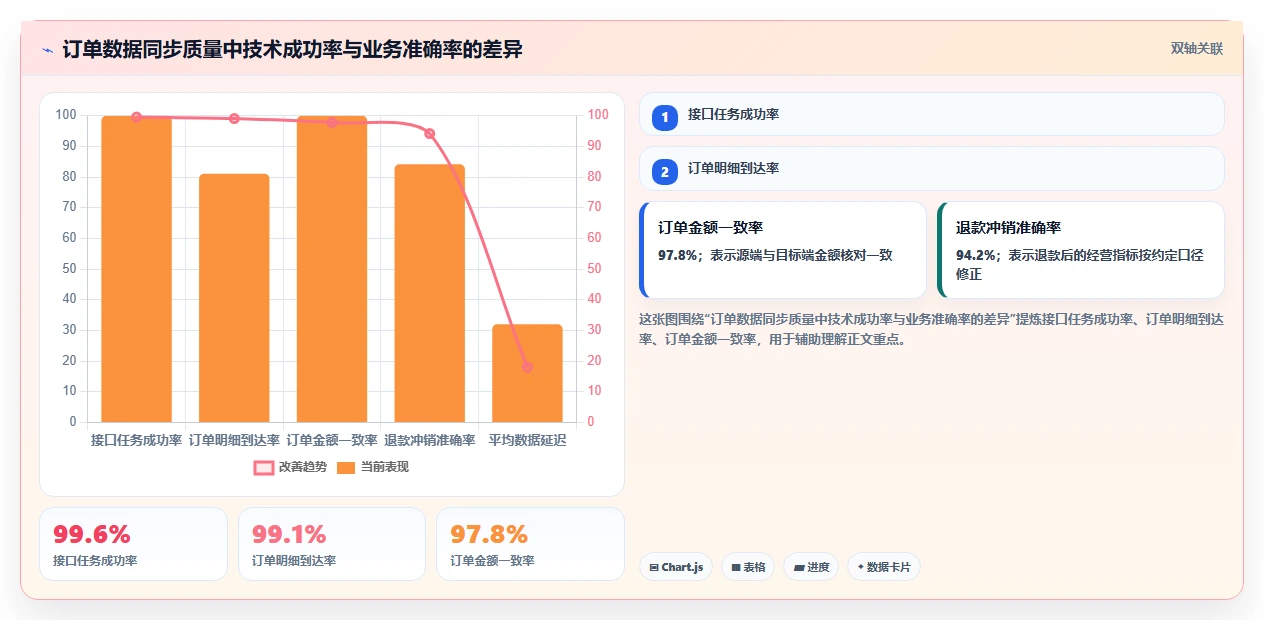Click the 接口任务成功率 orange bar
1264x620 pixels.
coord(136,269)
